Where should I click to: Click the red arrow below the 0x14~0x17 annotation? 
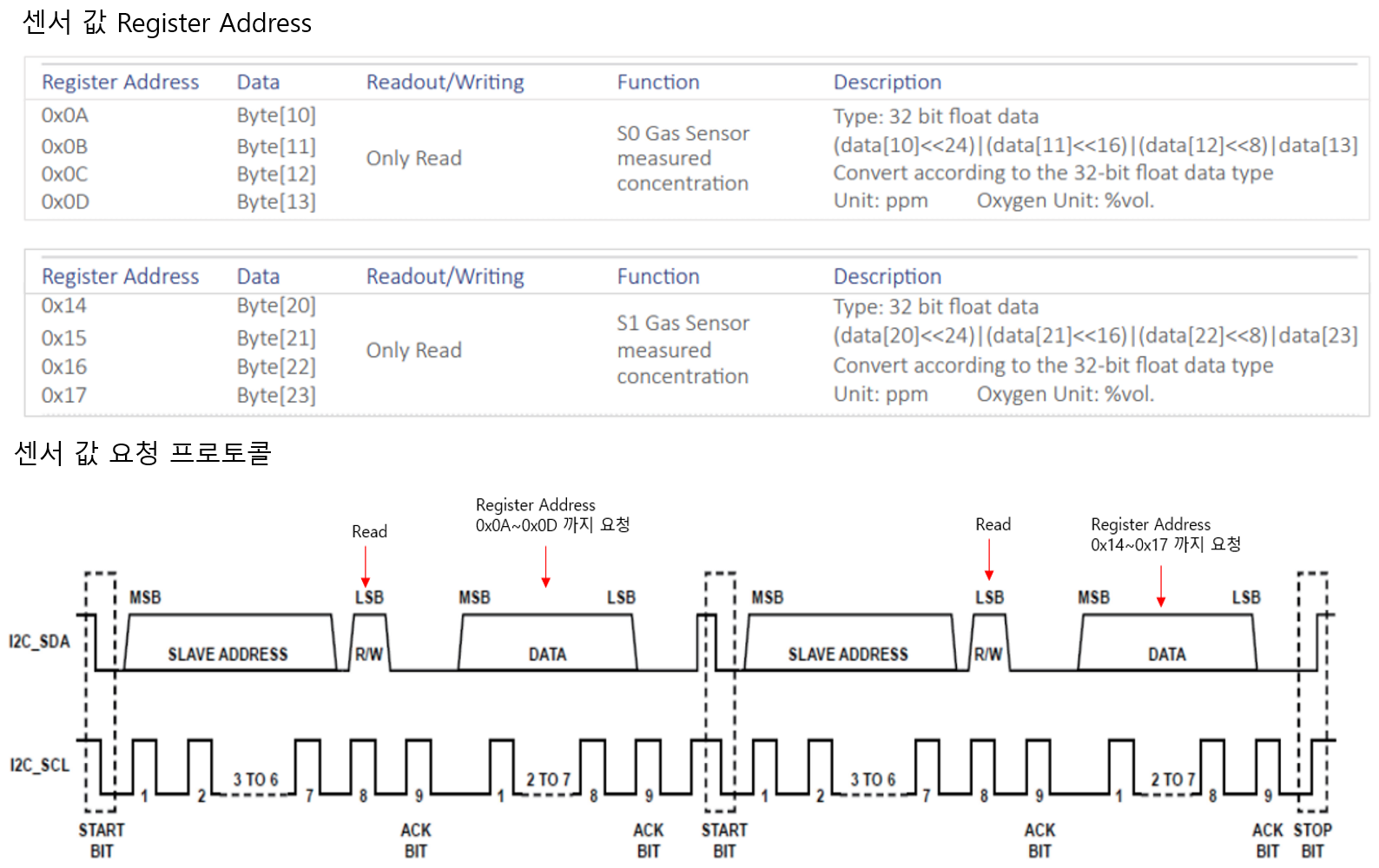pos(1161,586)
